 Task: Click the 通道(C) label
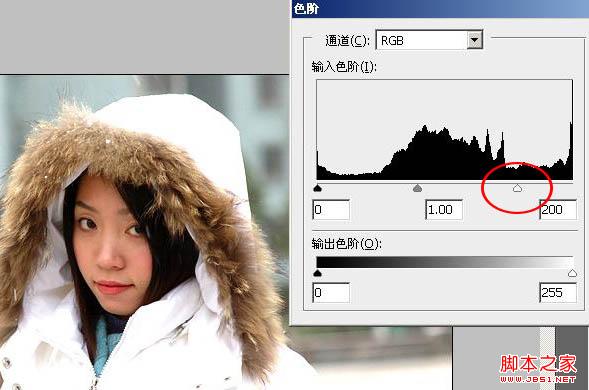pos(347,40)
